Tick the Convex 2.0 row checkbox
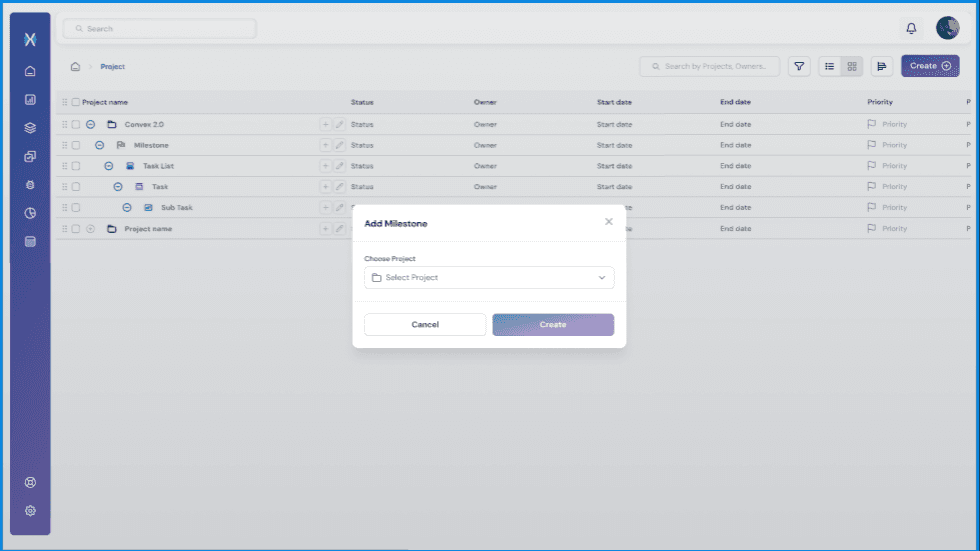This screenshot has width=980, height=551. coord(76,124)
